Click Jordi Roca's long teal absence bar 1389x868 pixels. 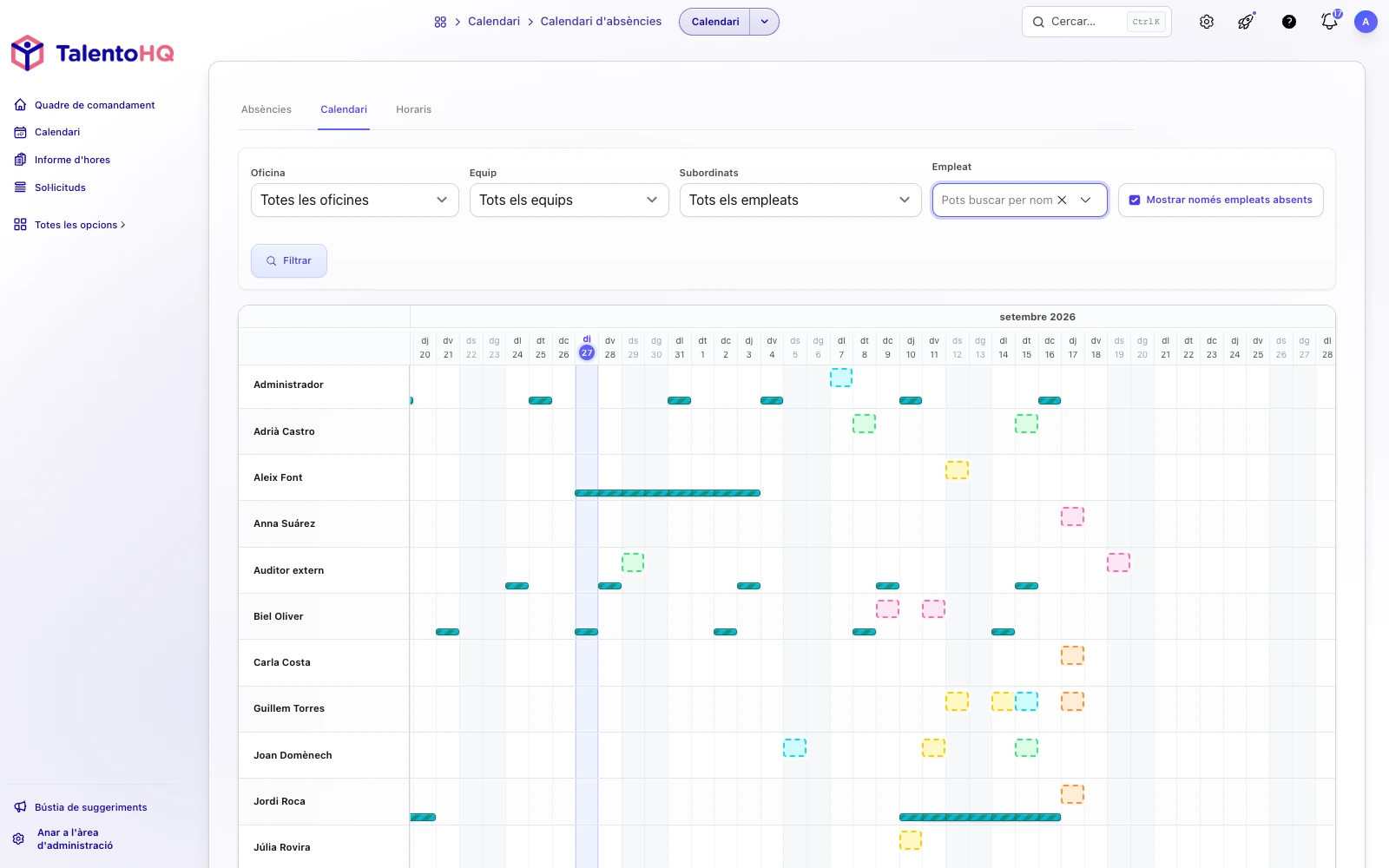coord(980,817)
